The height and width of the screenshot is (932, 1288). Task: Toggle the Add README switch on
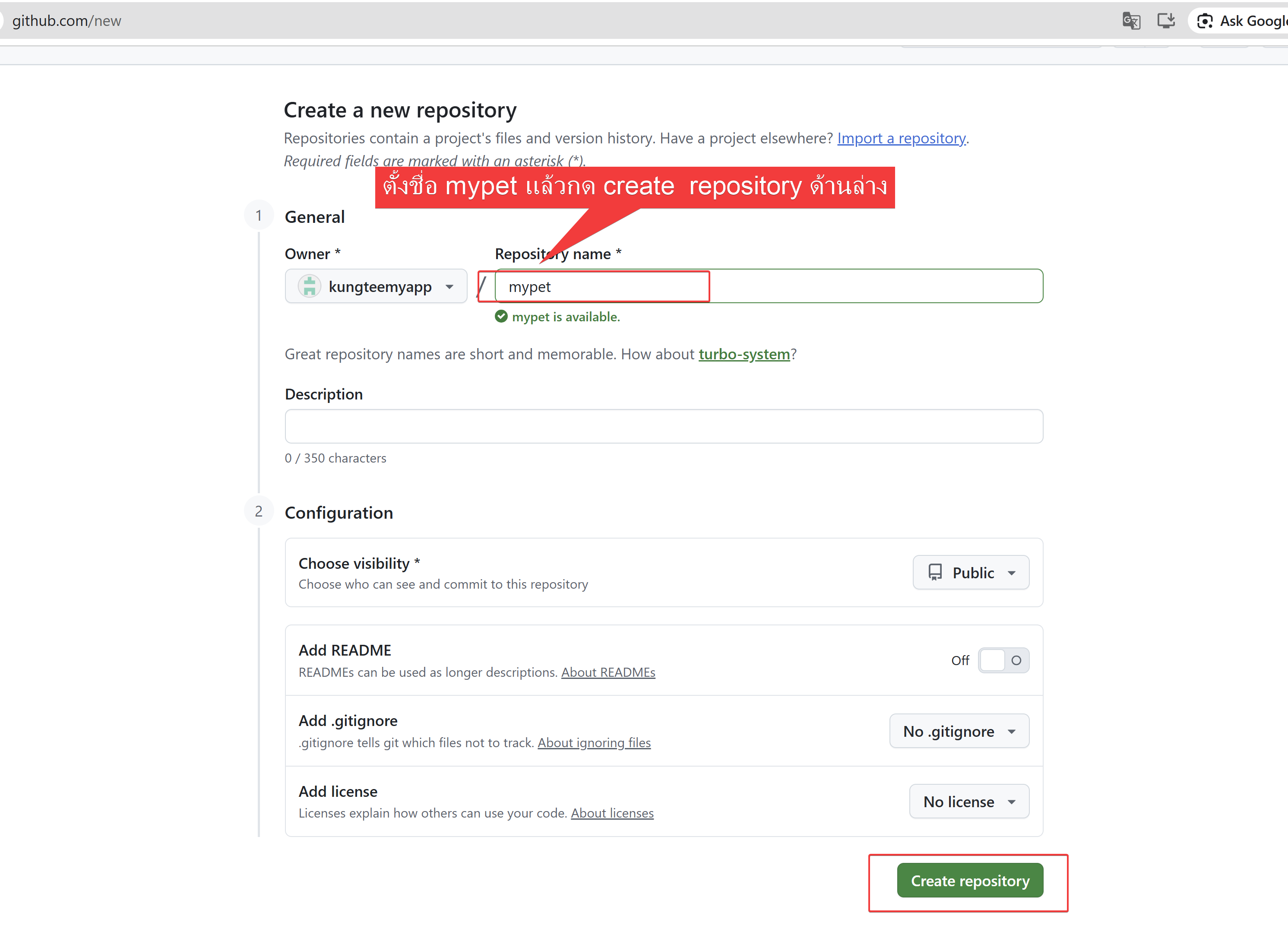point(1003,660)
